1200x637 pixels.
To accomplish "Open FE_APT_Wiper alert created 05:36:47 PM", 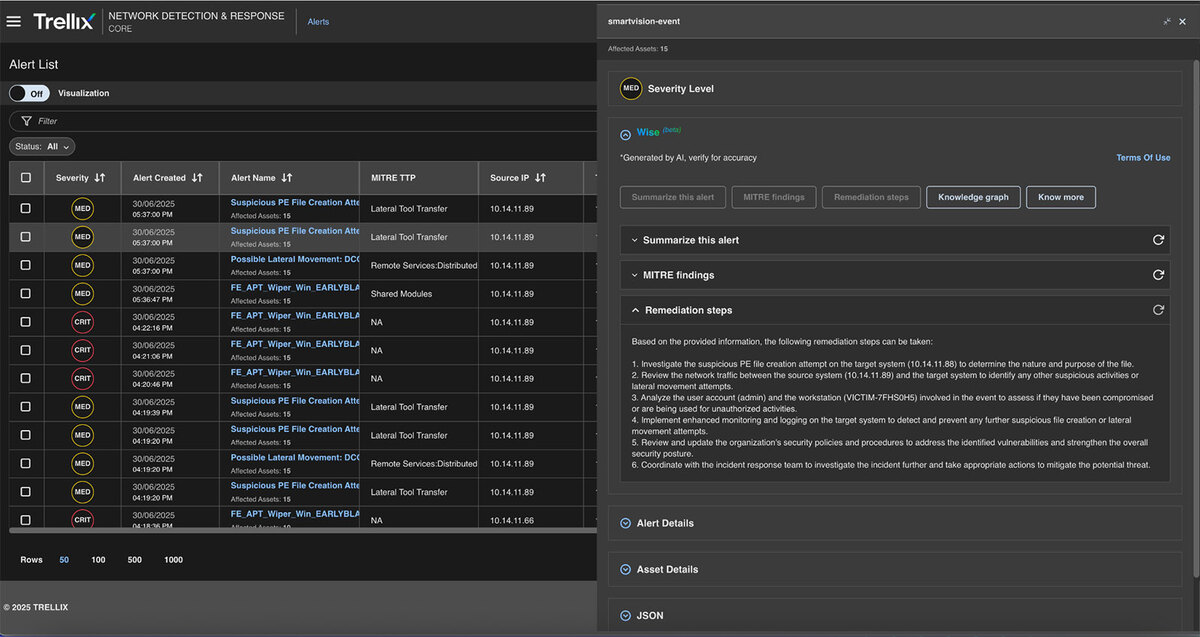I will pyautogui.click(x=294, y=287).
